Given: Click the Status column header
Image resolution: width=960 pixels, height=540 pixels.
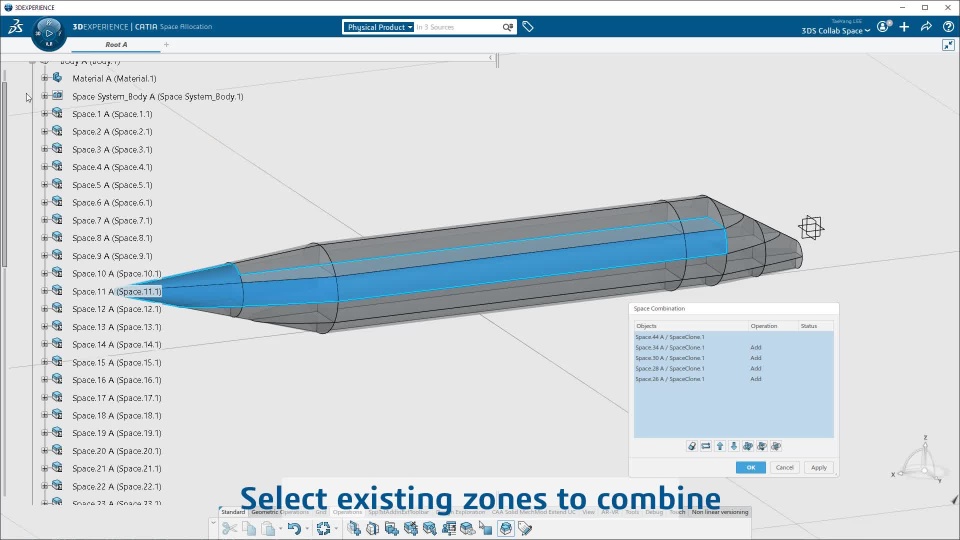Looking at the screenshot, I should [816, 326].
